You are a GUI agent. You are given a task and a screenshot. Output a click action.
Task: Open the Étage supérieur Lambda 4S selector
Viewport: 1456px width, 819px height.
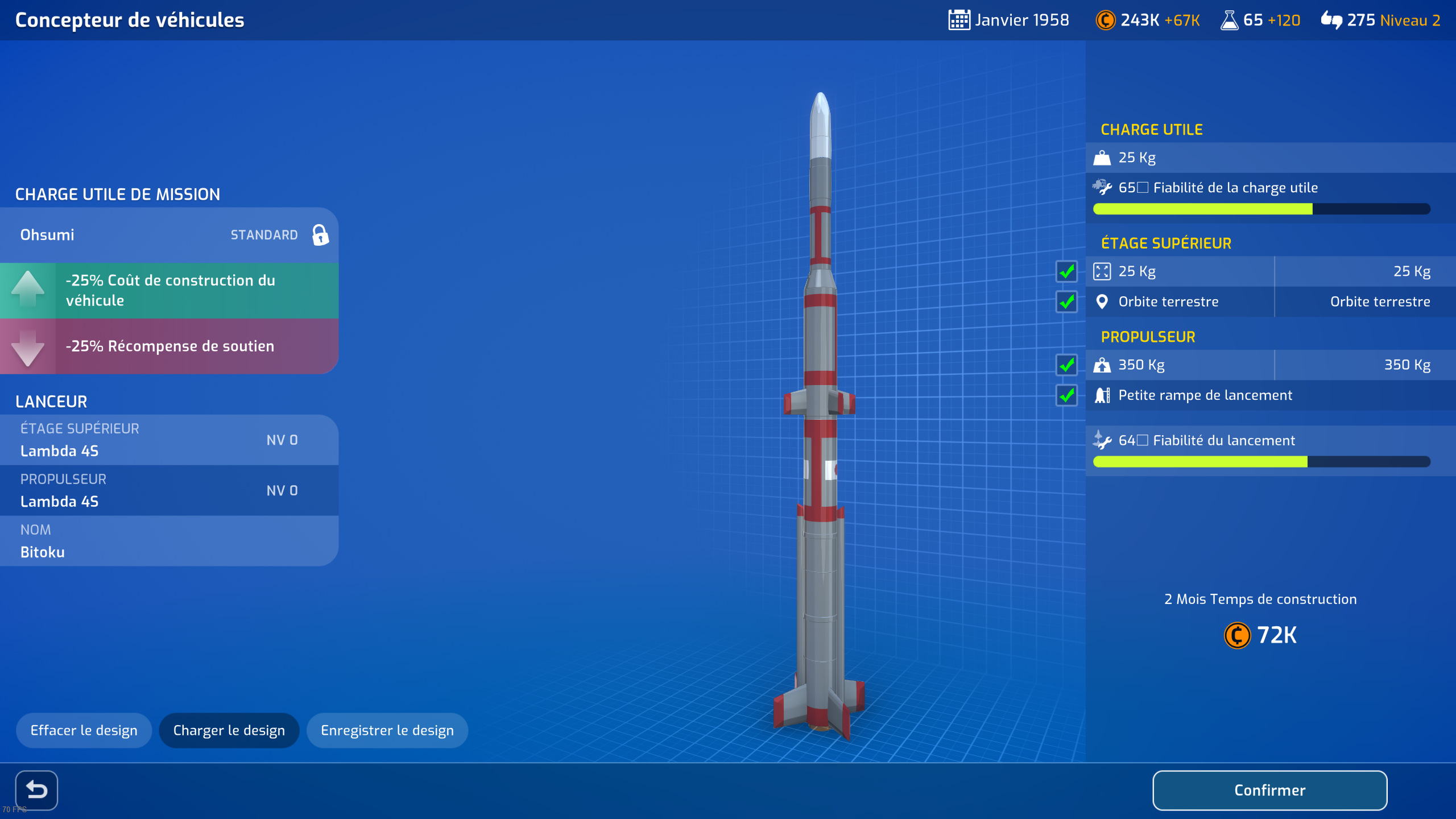point(169,440)
